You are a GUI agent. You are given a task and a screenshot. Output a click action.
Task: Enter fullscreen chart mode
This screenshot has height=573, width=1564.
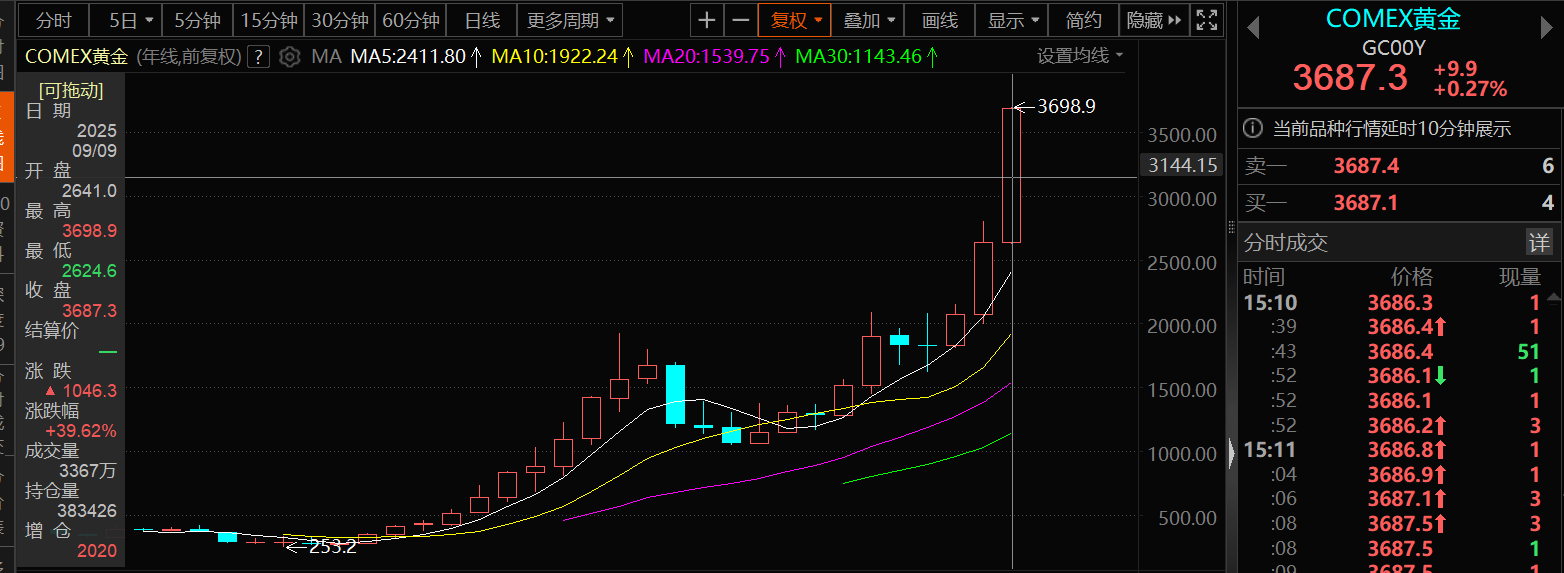point(1207,20)
